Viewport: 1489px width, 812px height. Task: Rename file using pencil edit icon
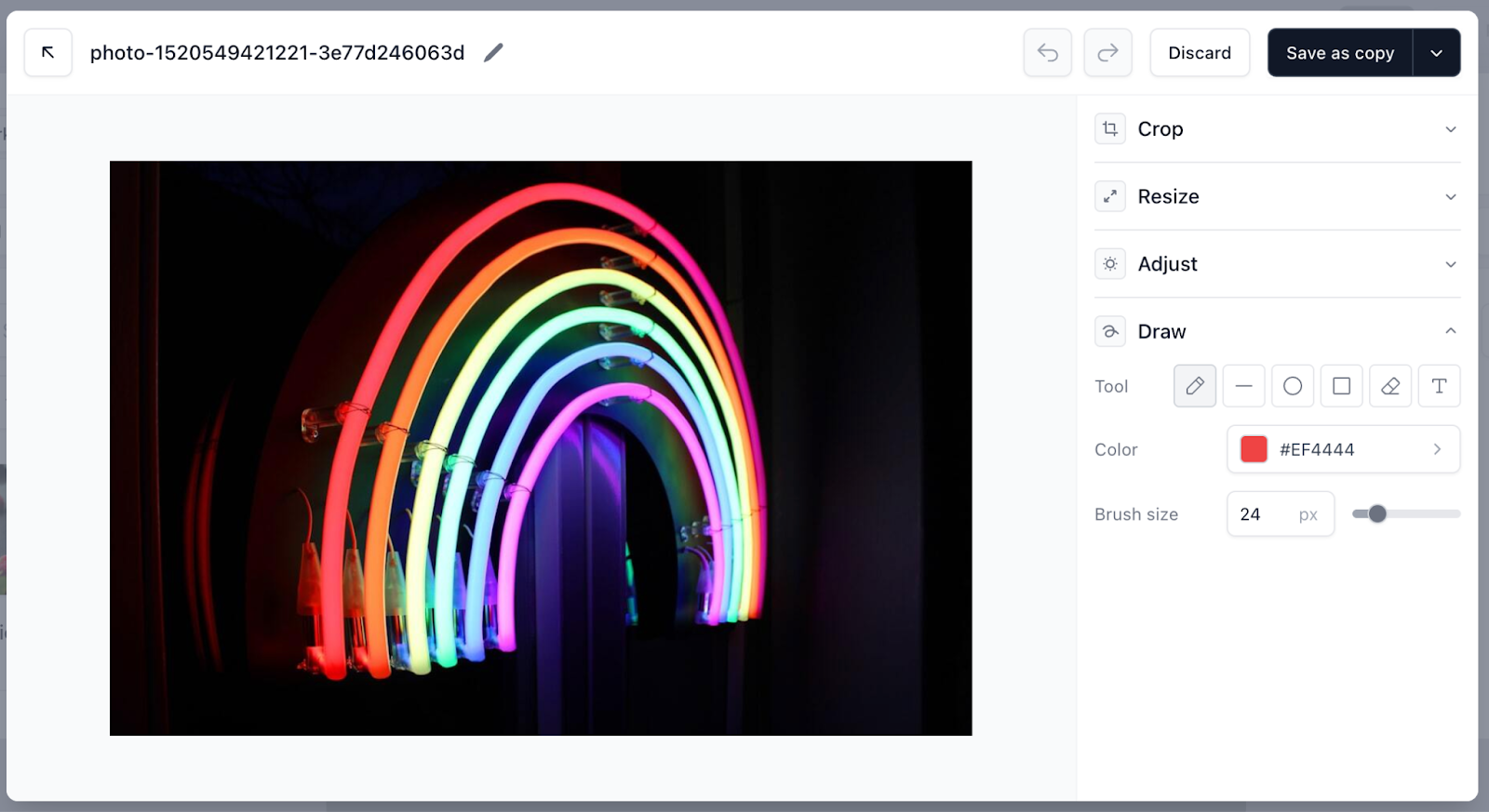coord(493,53)
